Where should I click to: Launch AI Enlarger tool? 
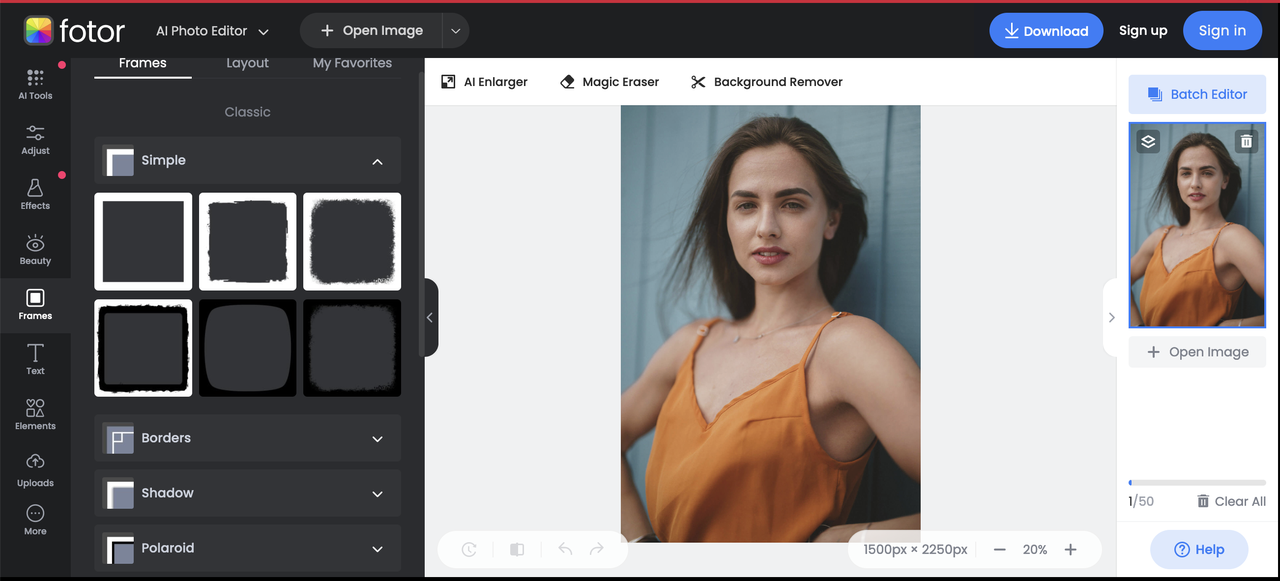tap(484, 82)
